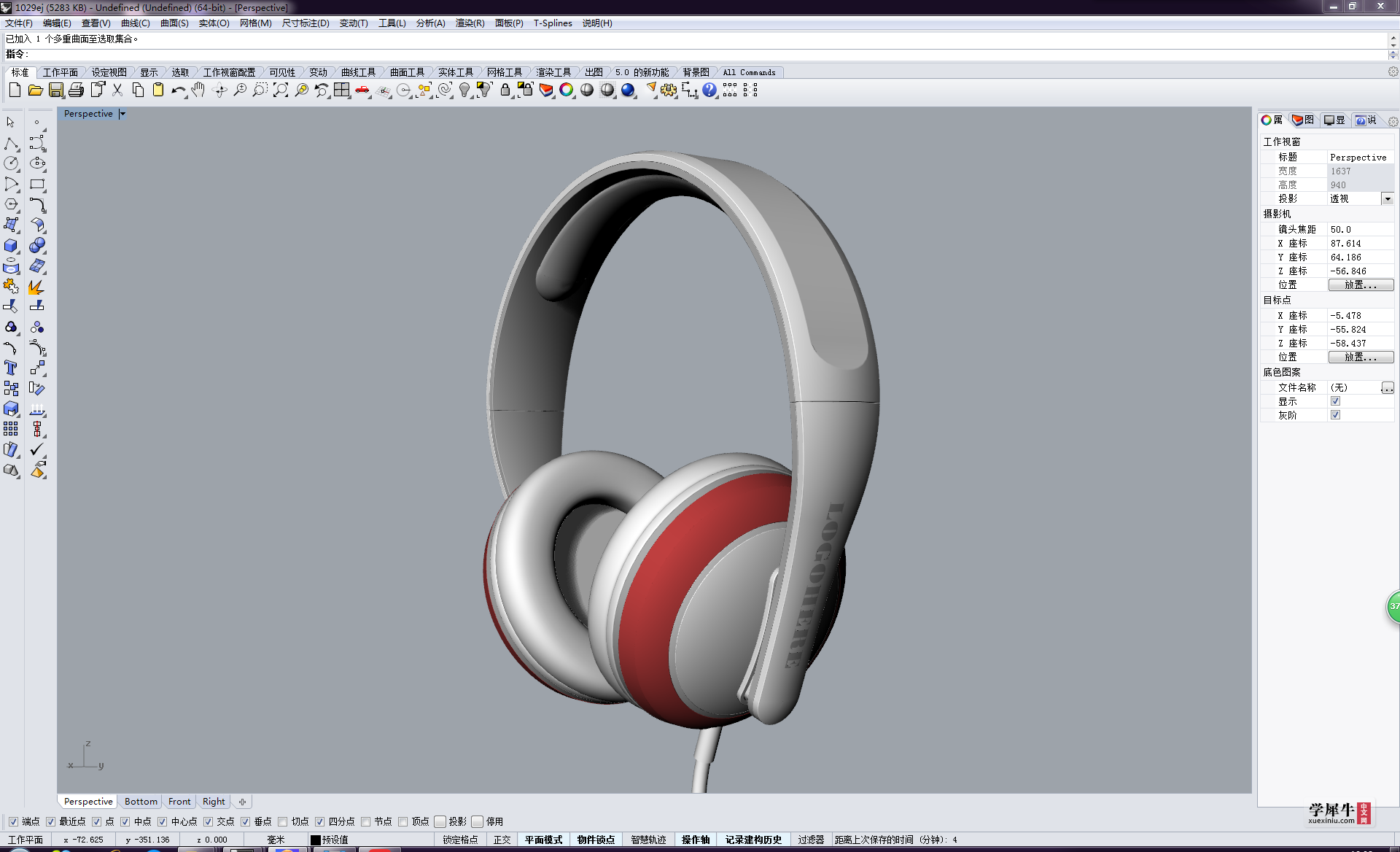This screenshot has height=852, width=1400.
Task: Switch to the 曲线工具 toolbar tab
Action: 359,72
